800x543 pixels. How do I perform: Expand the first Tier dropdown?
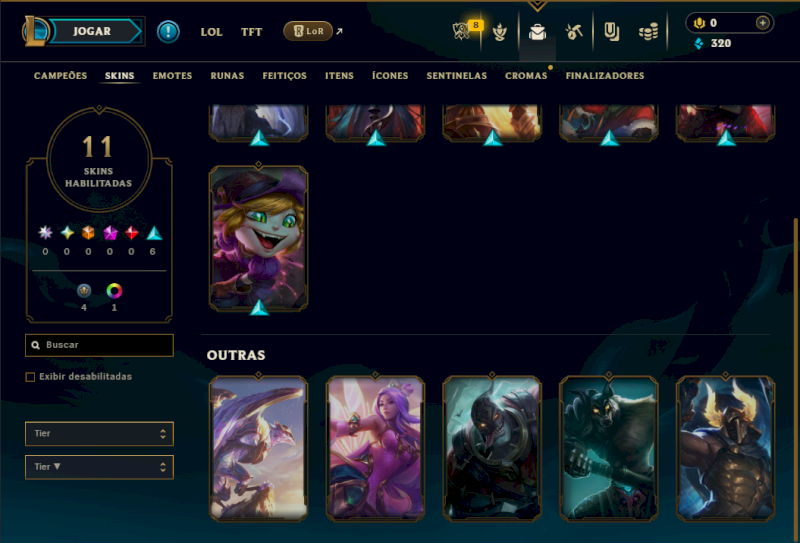(99, 434)
